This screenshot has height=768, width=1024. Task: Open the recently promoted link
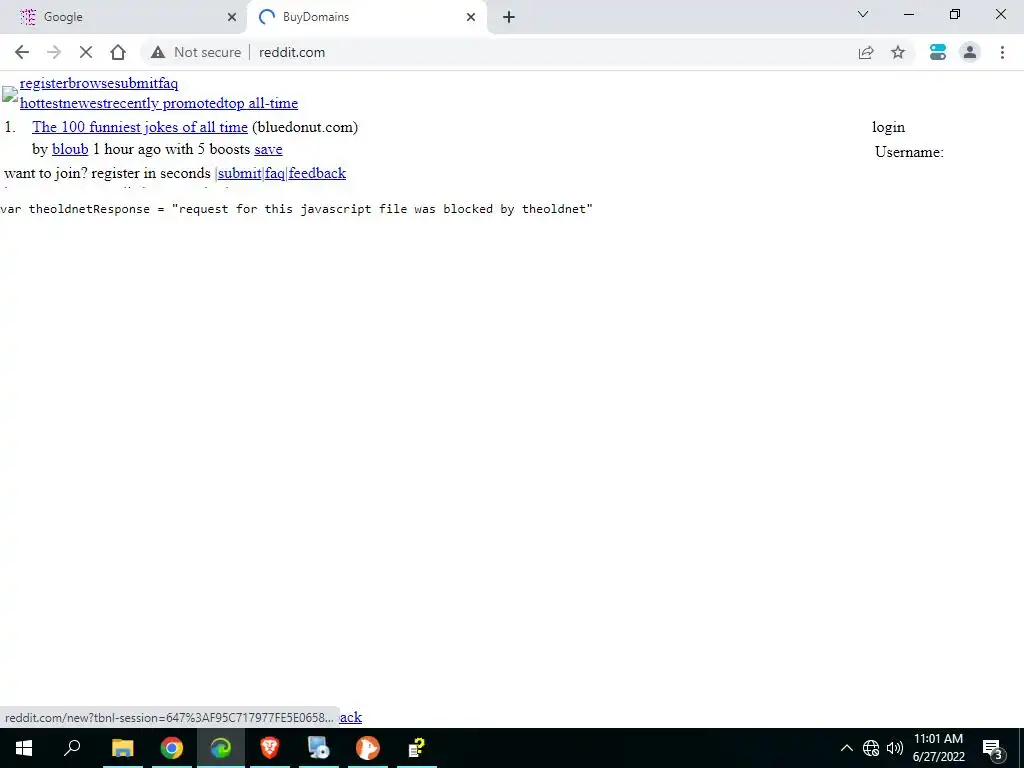pos(165,103)
